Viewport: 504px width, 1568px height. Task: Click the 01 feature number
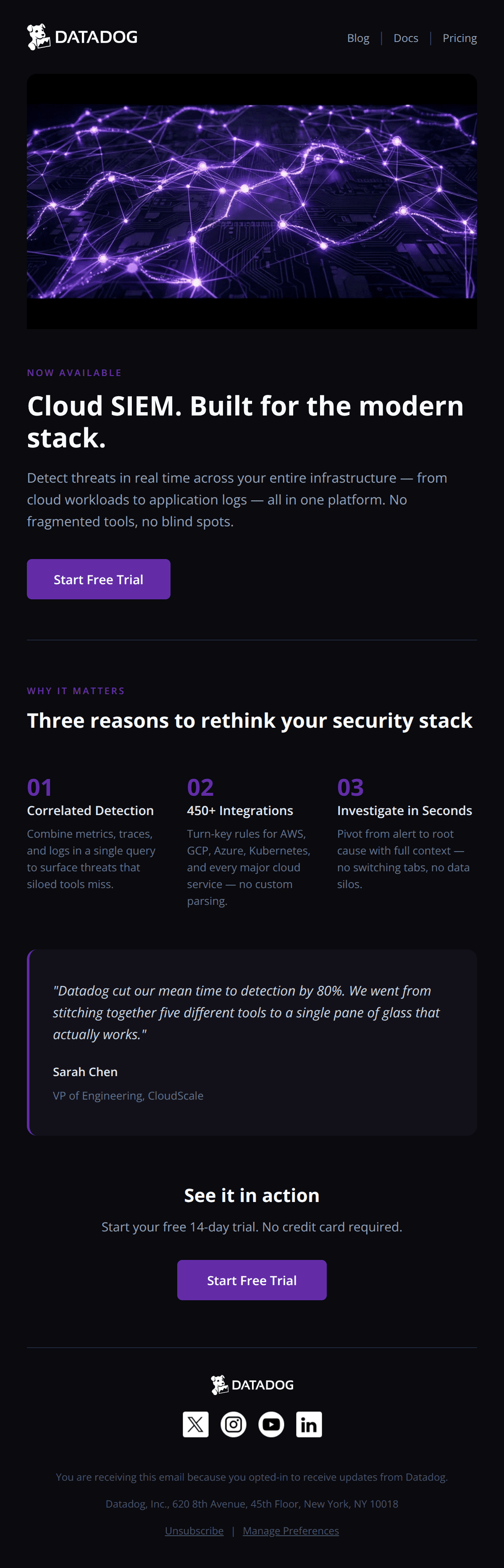click(x=39, y=787)
